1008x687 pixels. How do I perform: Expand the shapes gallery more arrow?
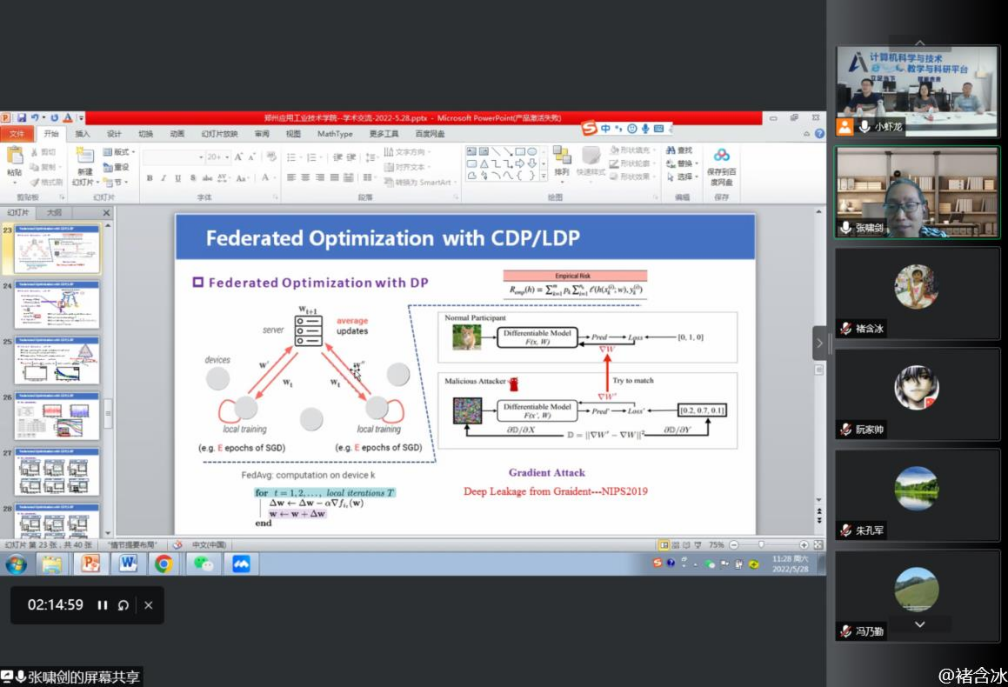(544, 175)
